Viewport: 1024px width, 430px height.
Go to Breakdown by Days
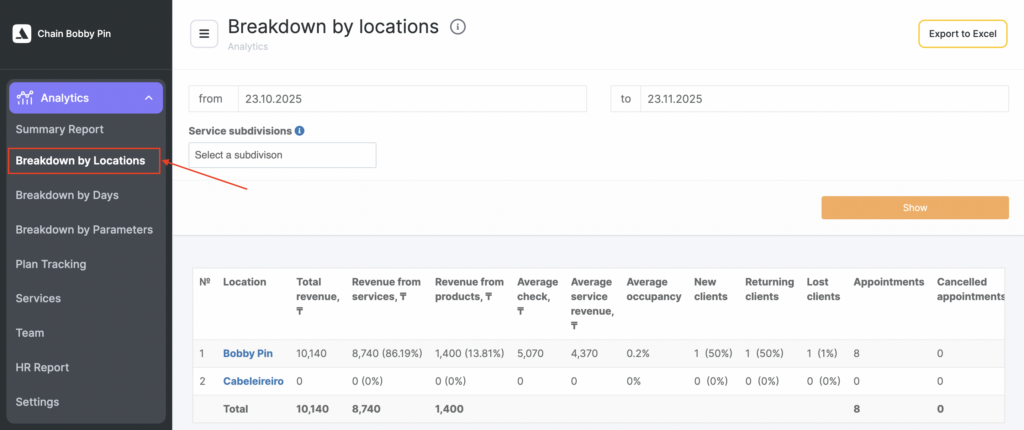(x=67, y=195)
